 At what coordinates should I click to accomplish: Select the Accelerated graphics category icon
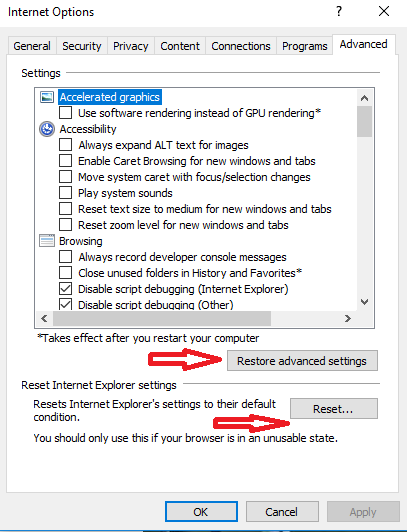[x=47, y=97]
